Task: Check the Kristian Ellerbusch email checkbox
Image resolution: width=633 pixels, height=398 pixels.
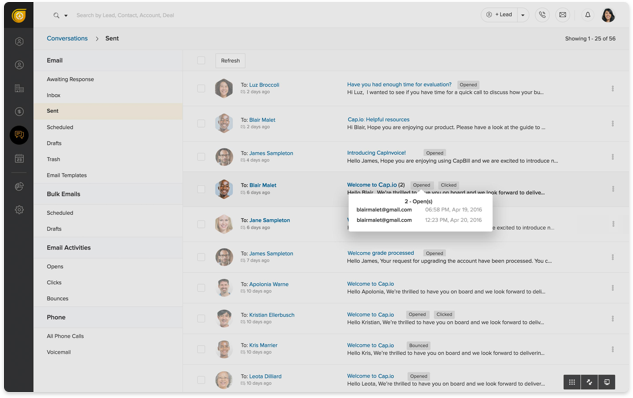Action: click(x=201, y=318)
